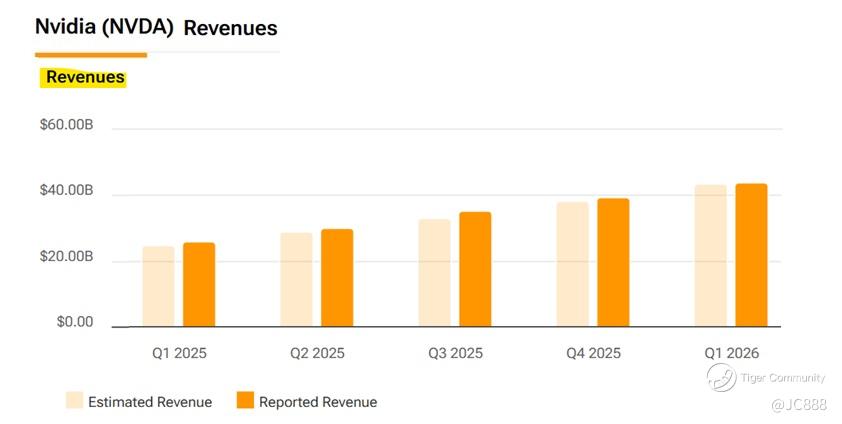This screenshot has height=424, width=842.
Task: Select Q1 2025 estimated revenue bar
Action: pos(158,287)
